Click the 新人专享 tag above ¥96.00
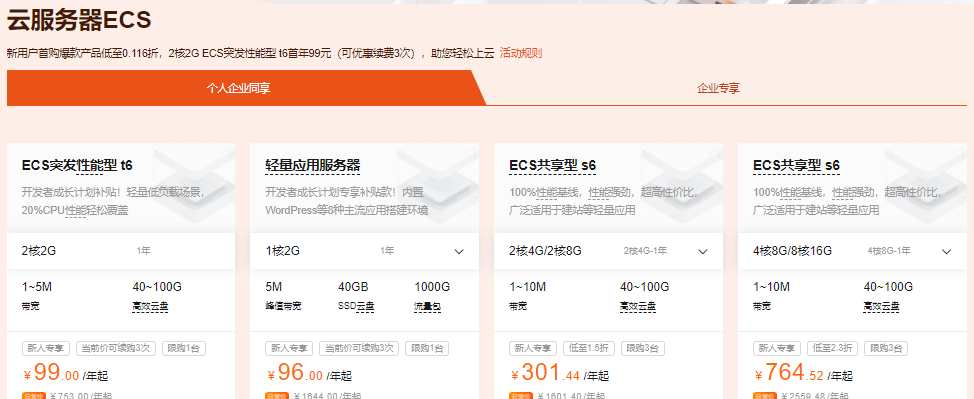The image size is (974, 399). click(x=288, y=348)
